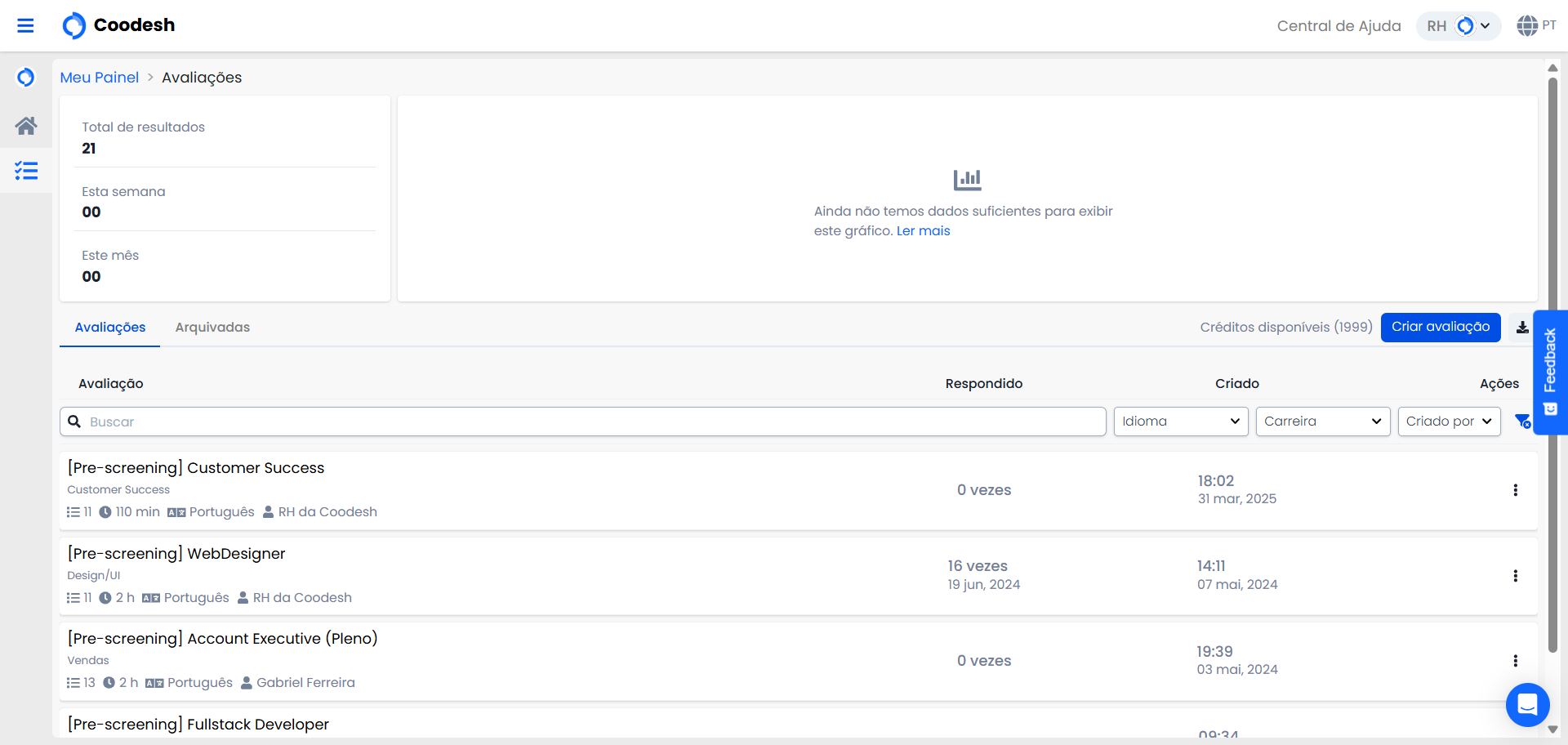
Task: Follow the Ler mais link
Action: [923, 231]
